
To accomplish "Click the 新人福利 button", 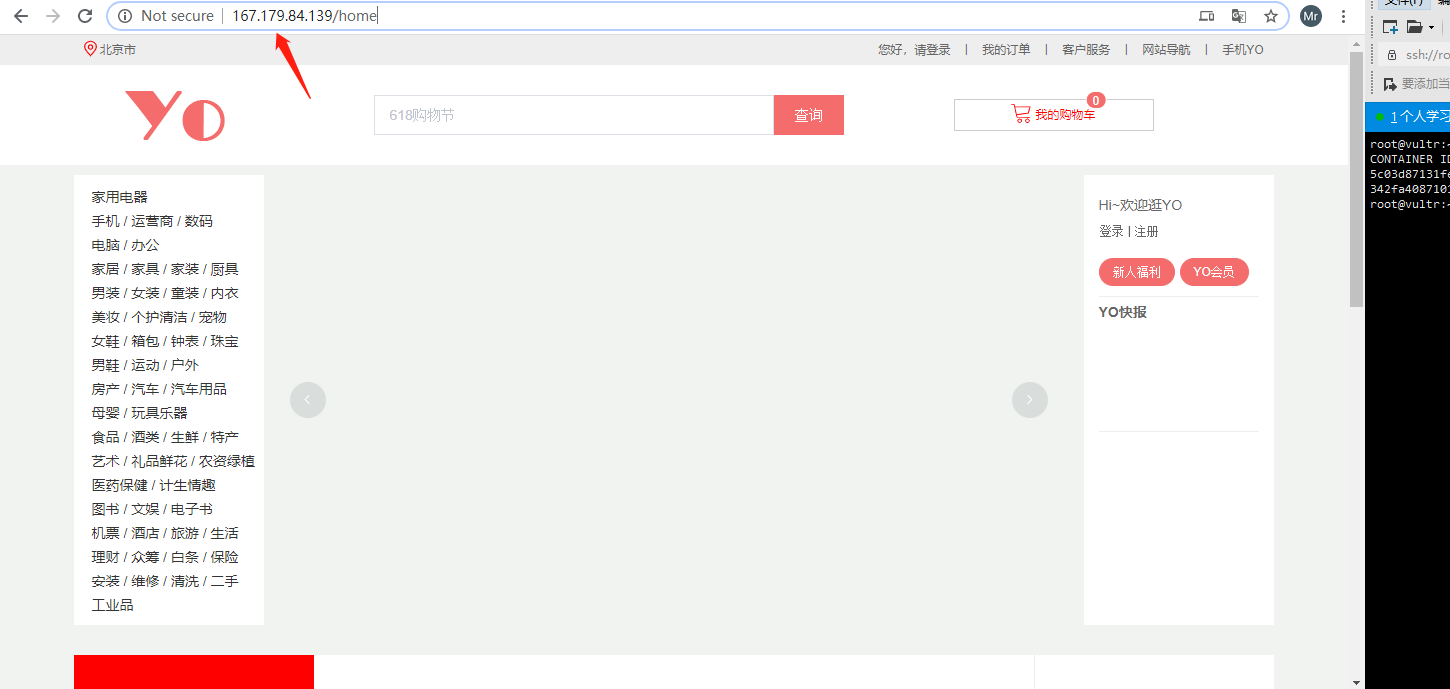I will 1137,272.
